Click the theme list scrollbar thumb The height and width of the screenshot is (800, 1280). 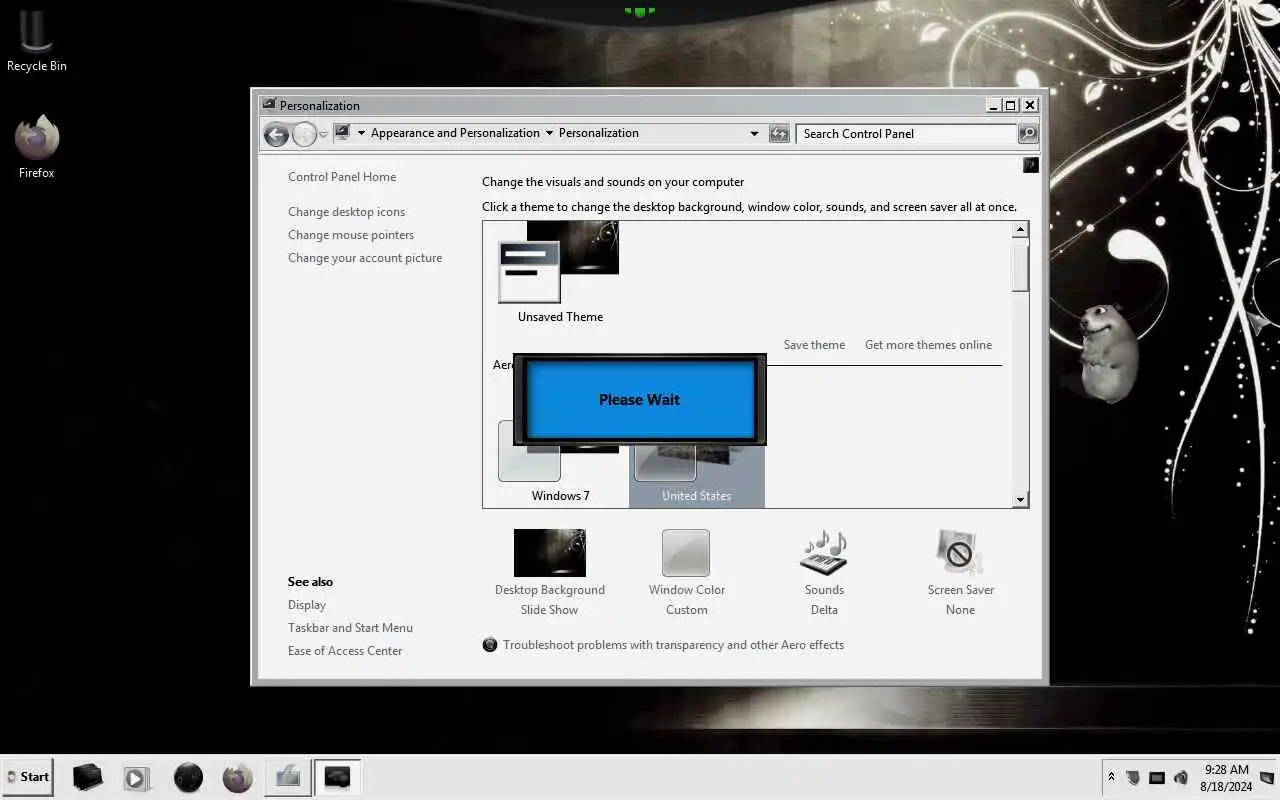(x=1020, y=266)
